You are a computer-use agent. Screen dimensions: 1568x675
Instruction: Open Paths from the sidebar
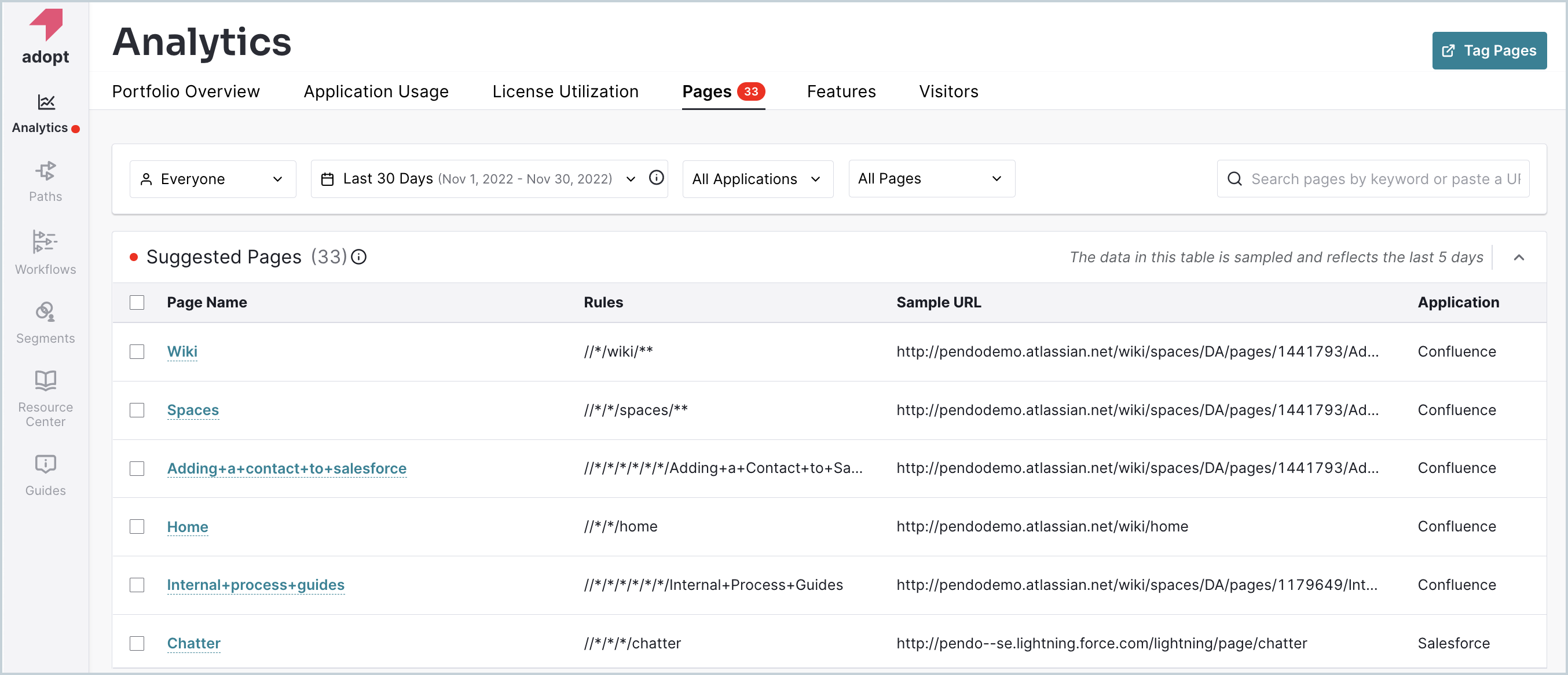coord(46,181)
